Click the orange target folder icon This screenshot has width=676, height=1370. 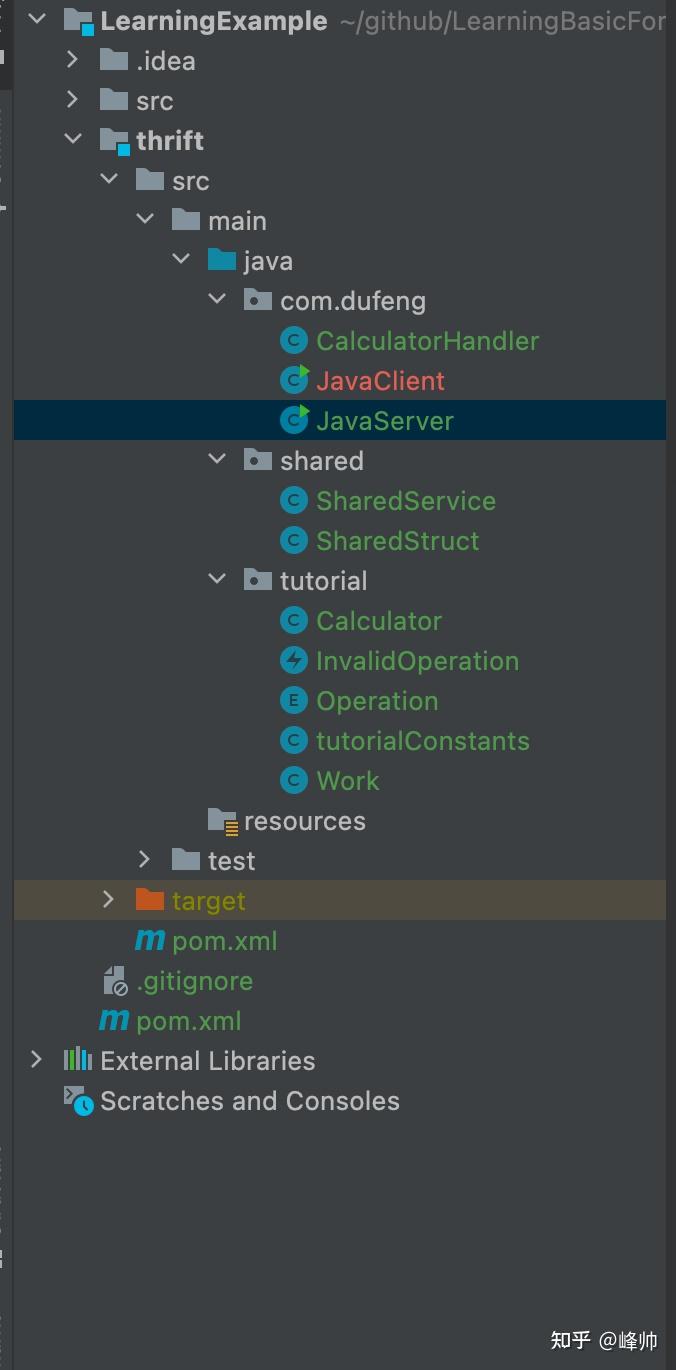(x=150, y=900)
